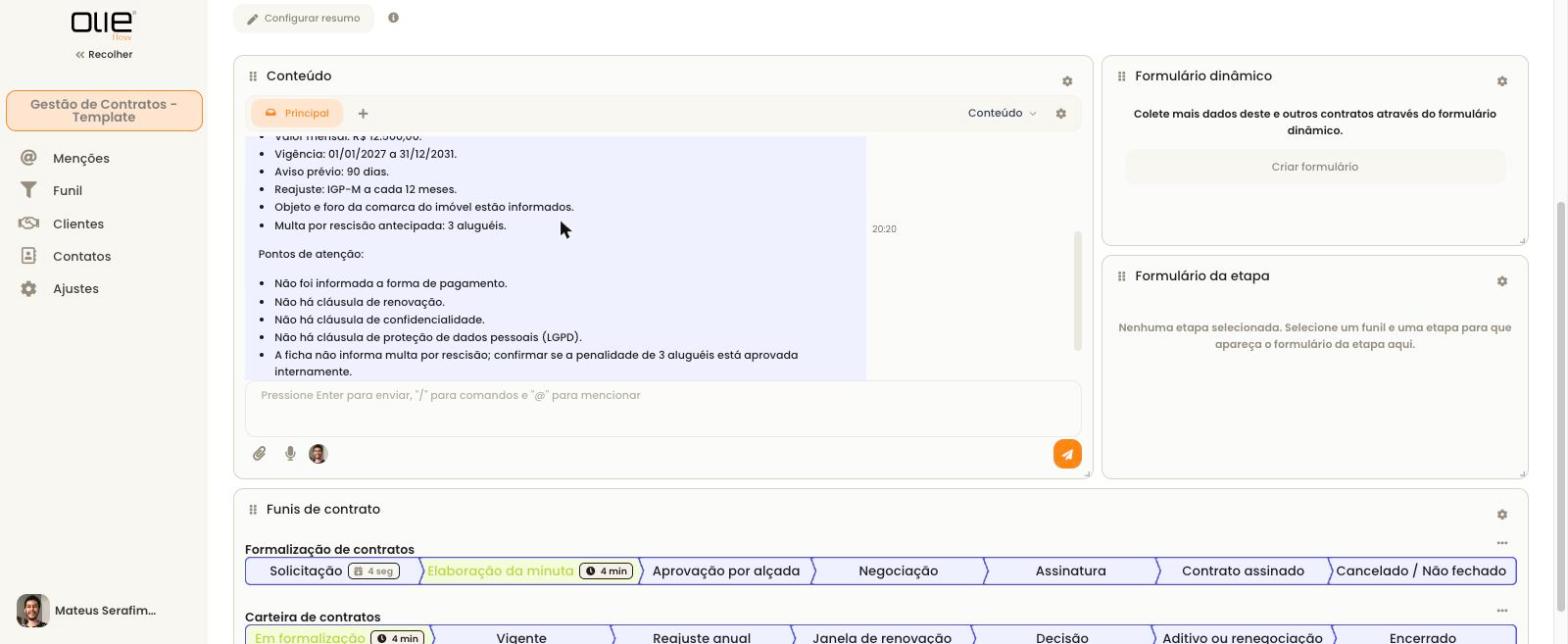Open Conteúdo panel settings gear
Screen dimensions: 1568x644
(x=1067, y=81)
